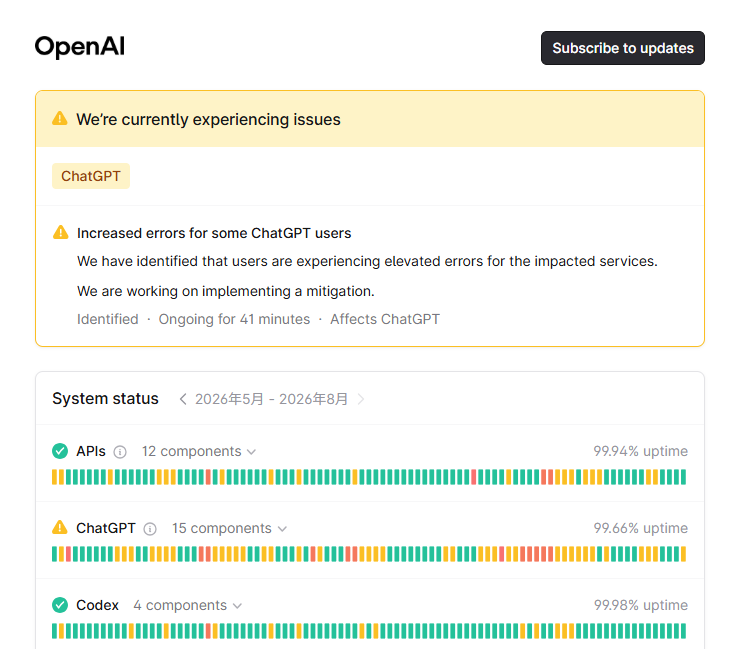Image resolution: width=754 pixels, height=649 pixels.
Task: Click Subscribe to updates button
Action: point(623,48)
